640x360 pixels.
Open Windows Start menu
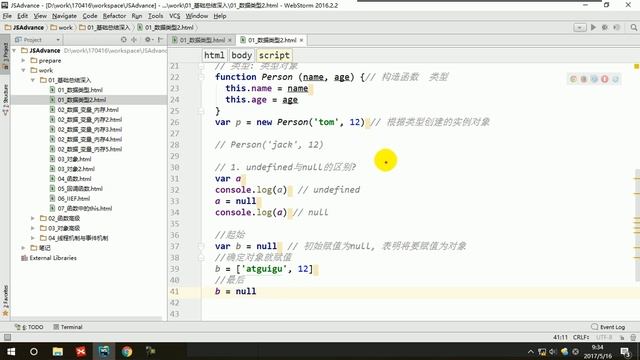[x=11, y=351]
